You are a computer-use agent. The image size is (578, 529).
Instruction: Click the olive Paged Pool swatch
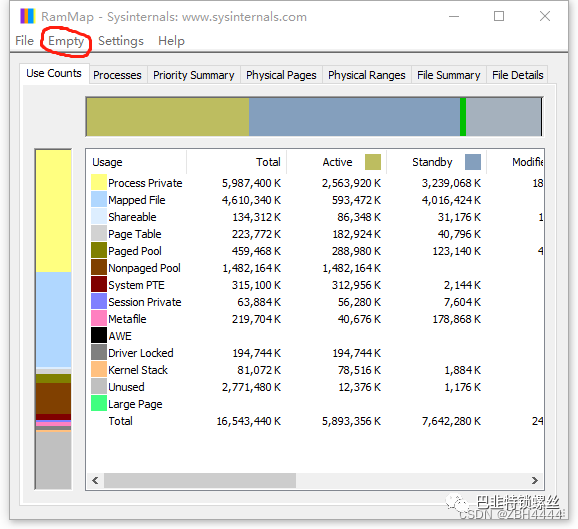coord(99,251)
